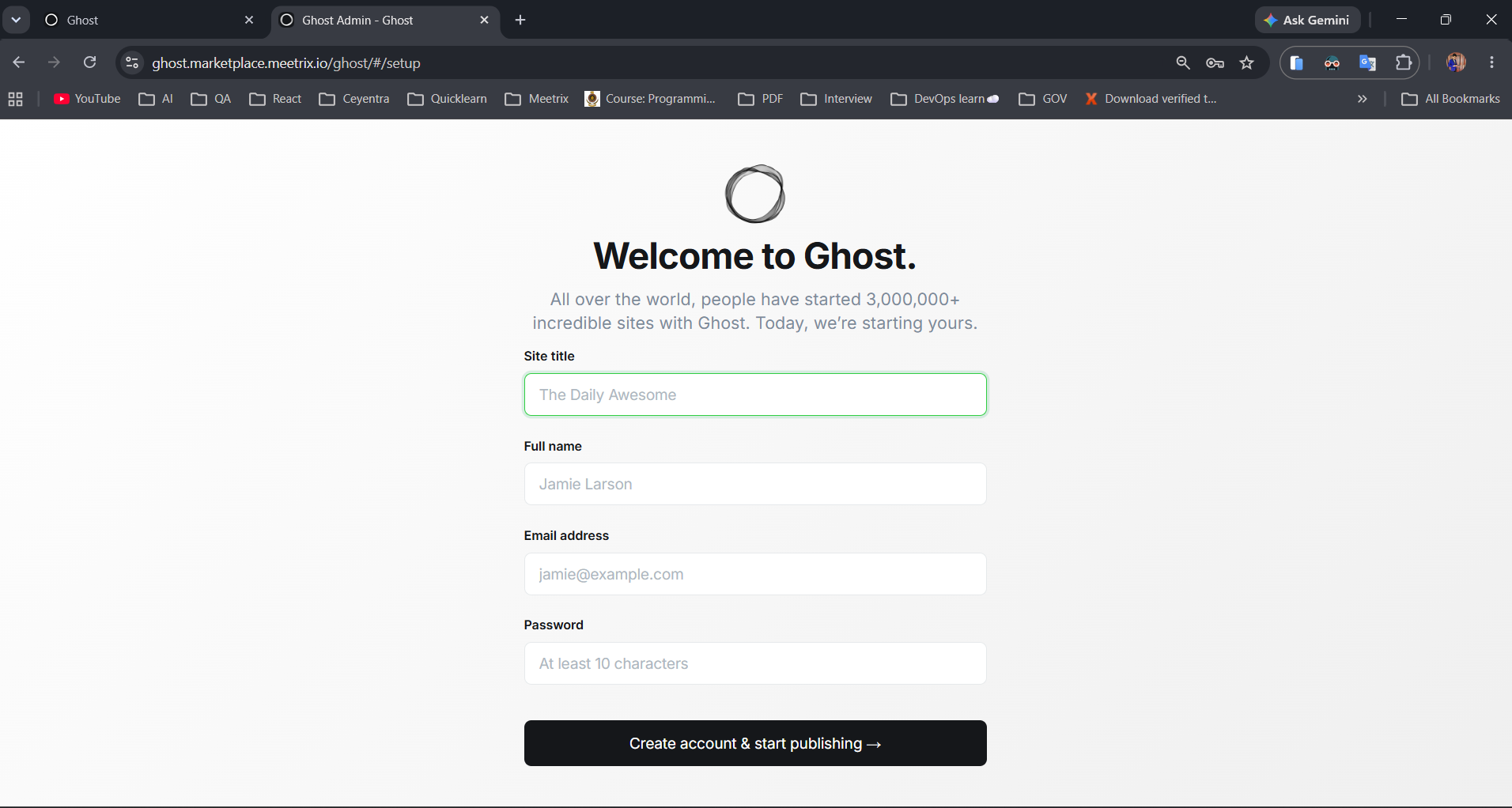Click Create account & start publishing
This screenshot has height=808, width=1512.
pos(755,743)
